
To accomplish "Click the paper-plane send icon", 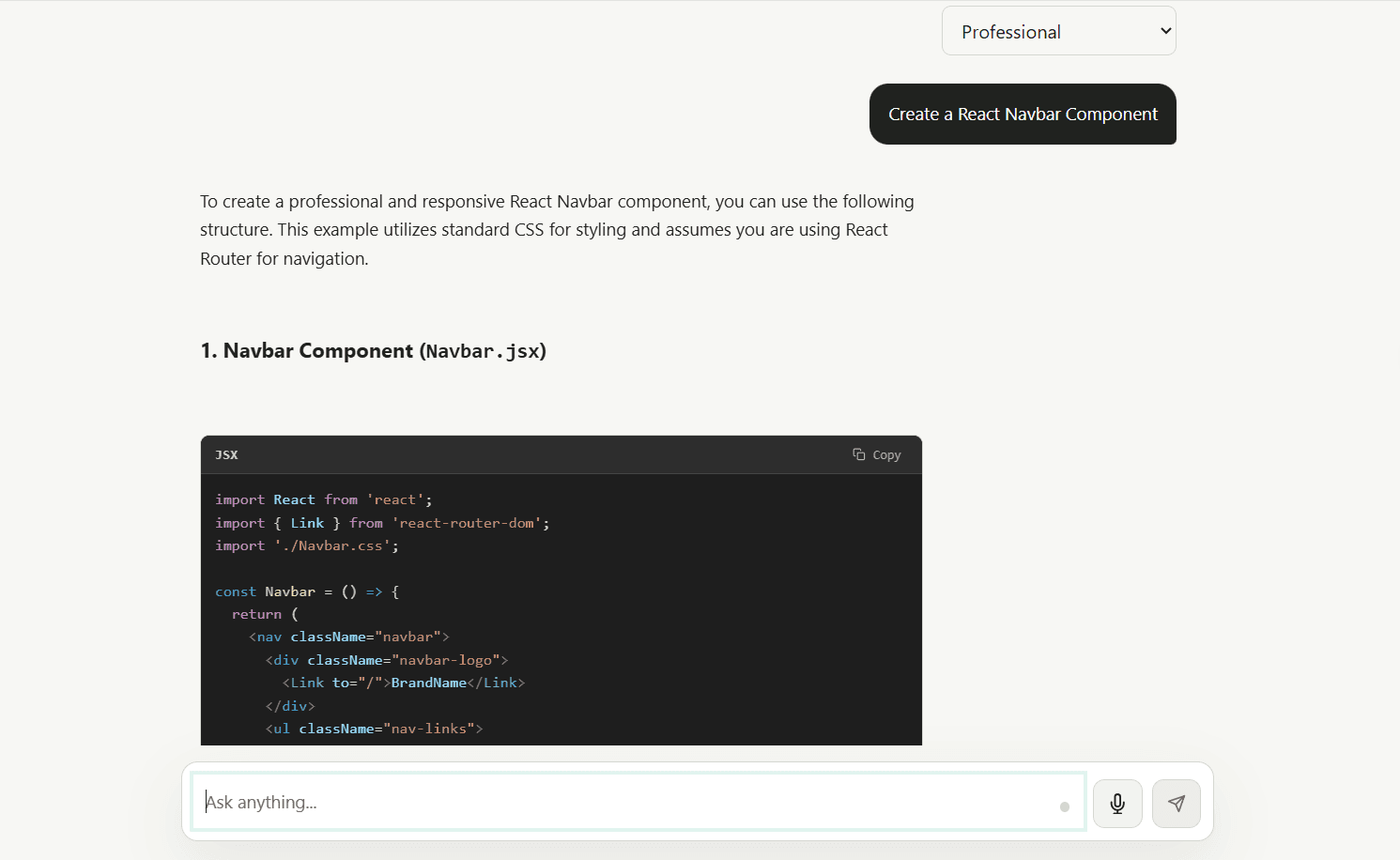I will point(1177,804).
